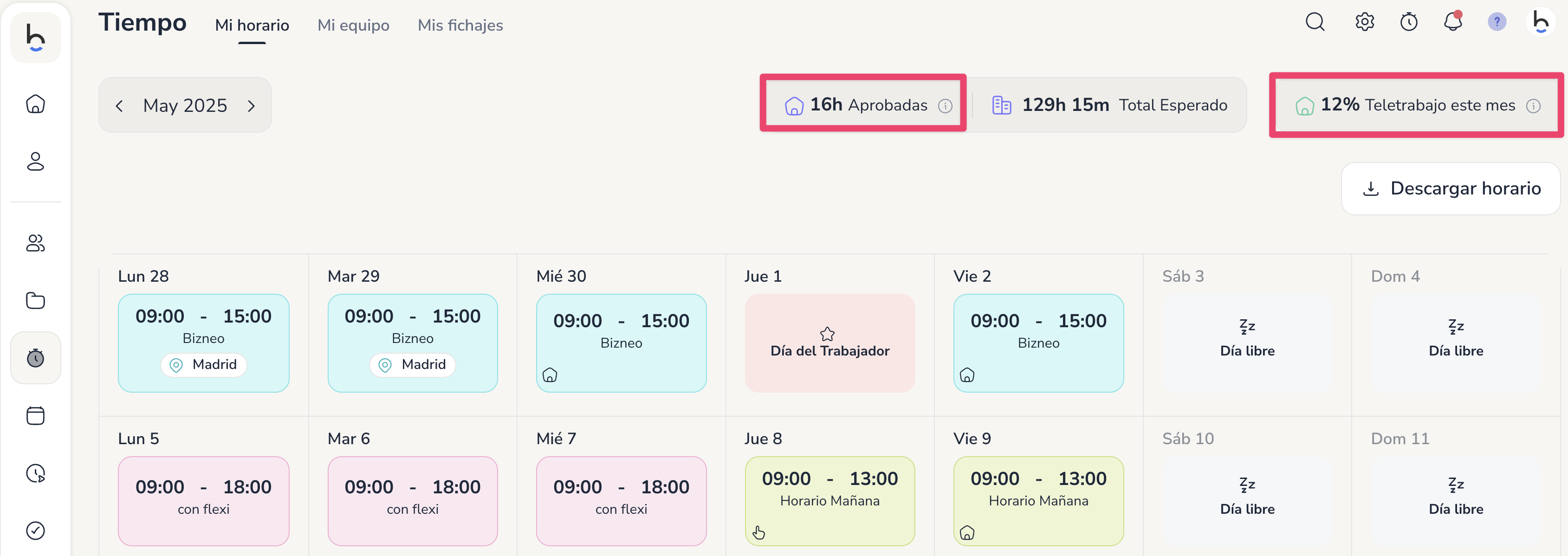This screenshot has height=556, width=1568.
Task: Open the Lun 5 con flexi shift
Action: point(203,500)
